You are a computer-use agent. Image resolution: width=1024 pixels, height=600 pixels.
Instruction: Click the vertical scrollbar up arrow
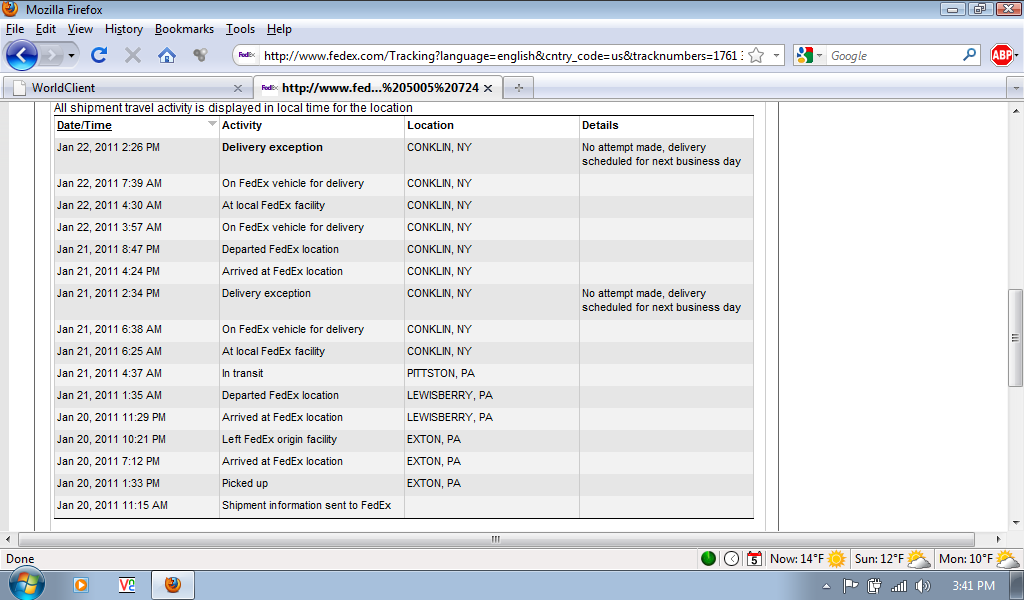1016,111
